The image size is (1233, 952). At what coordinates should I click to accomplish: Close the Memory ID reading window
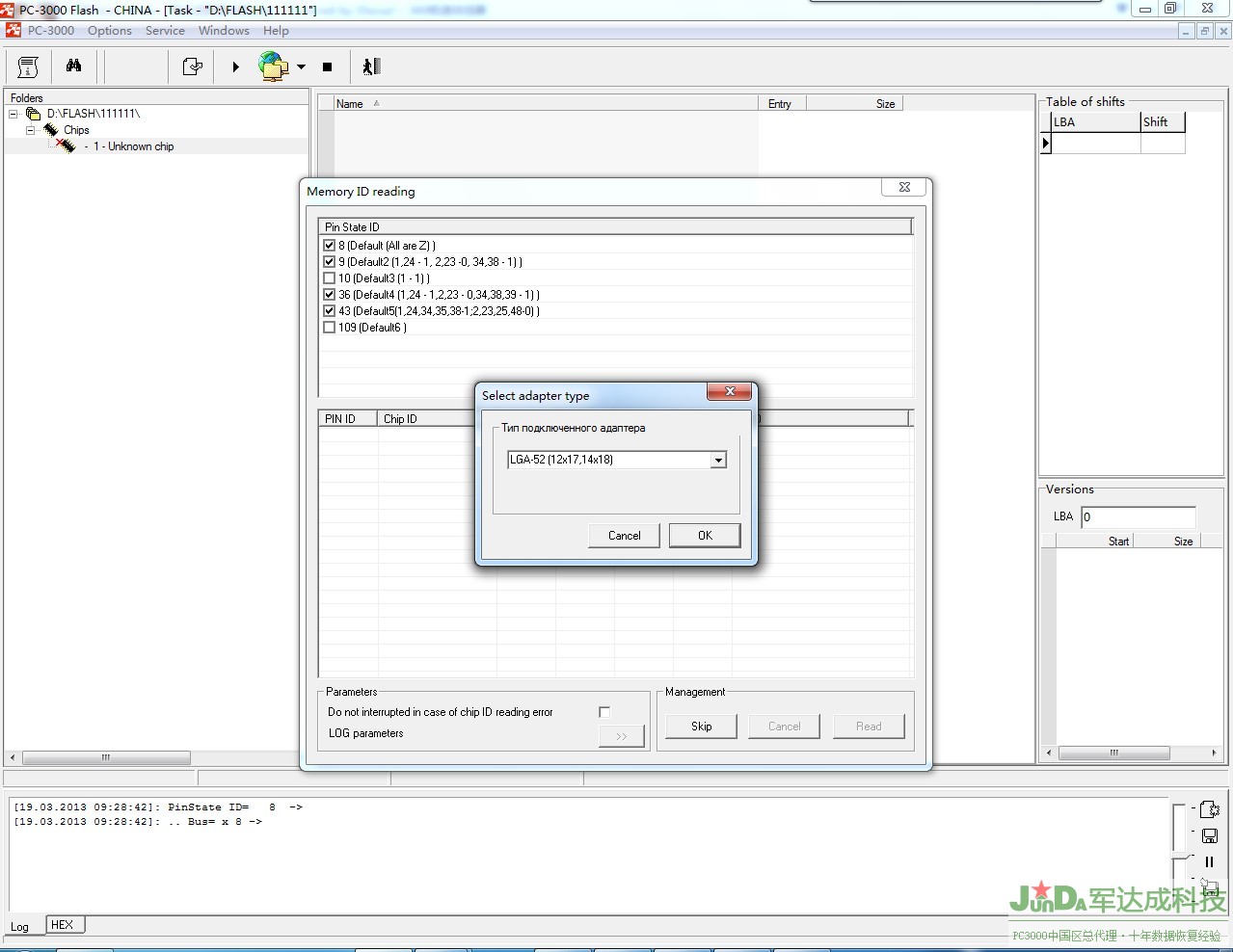(904, 188)
